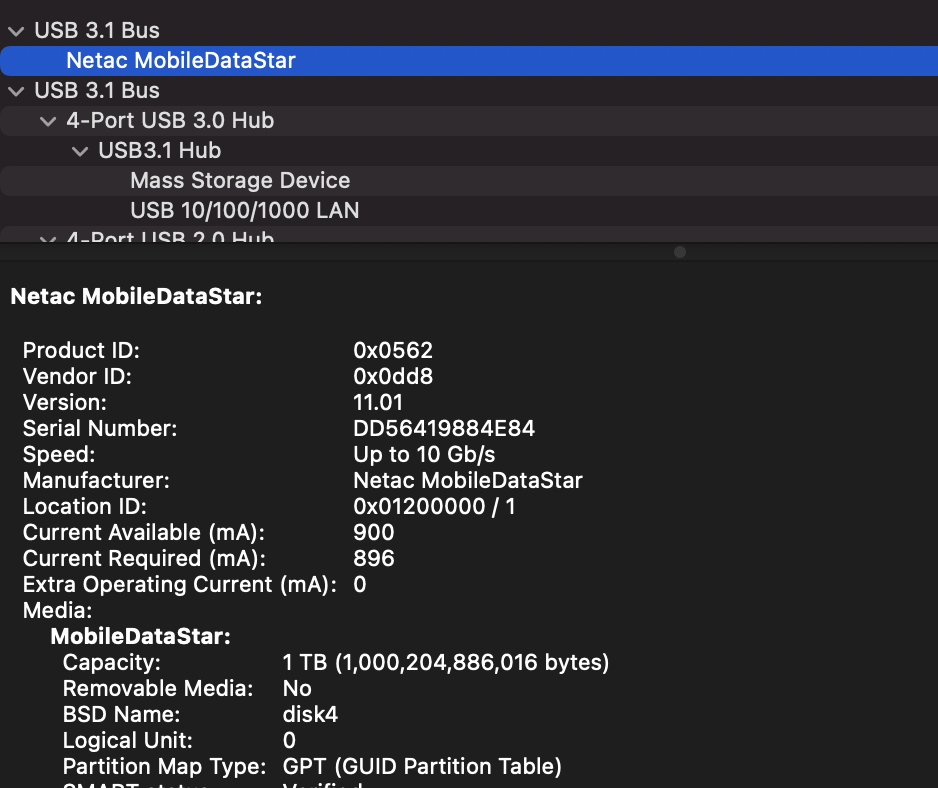Click the Vendor ID: label
The width and height of the screenshot is (938, 788).
pyautogui.click(x=77, y=376)
